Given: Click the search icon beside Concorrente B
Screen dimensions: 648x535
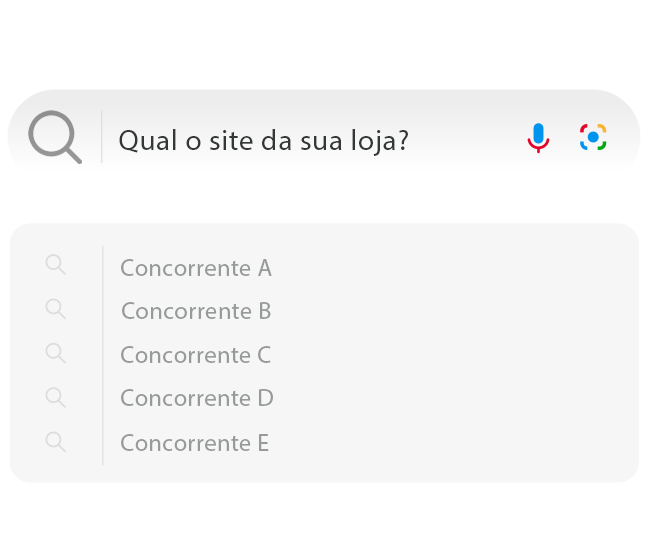Looking at the screenshot, I should click(x=56, y=309).
